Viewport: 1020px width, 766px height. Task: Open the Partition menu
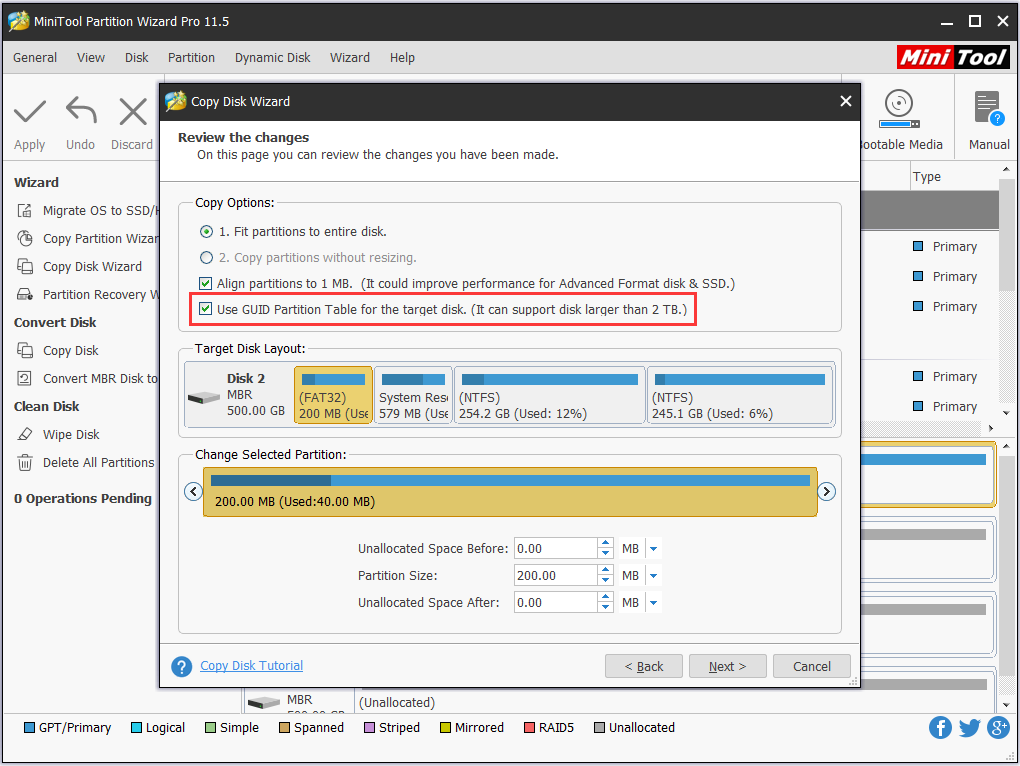[x=191, y=58]
